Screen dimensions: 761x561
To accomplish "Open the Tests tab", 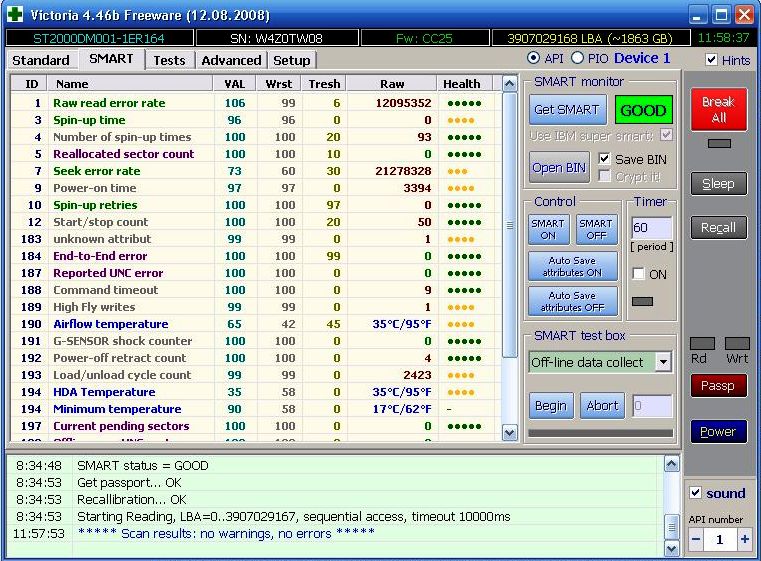I will [x=169, y=61].
